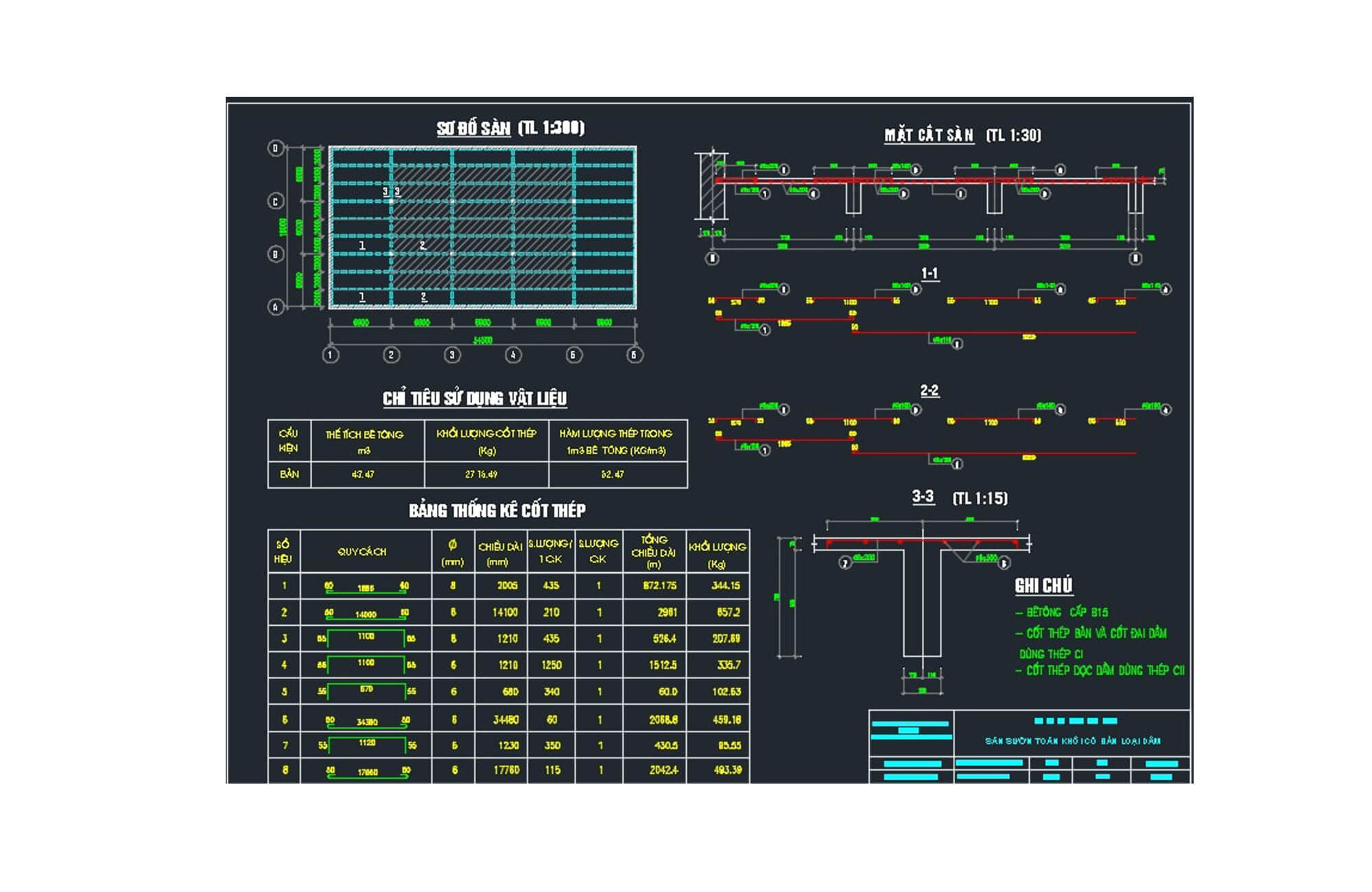The image size is (1372, 892).
Task: Click grid axis bubble 'A' beside floor plan
Action: 275,307
